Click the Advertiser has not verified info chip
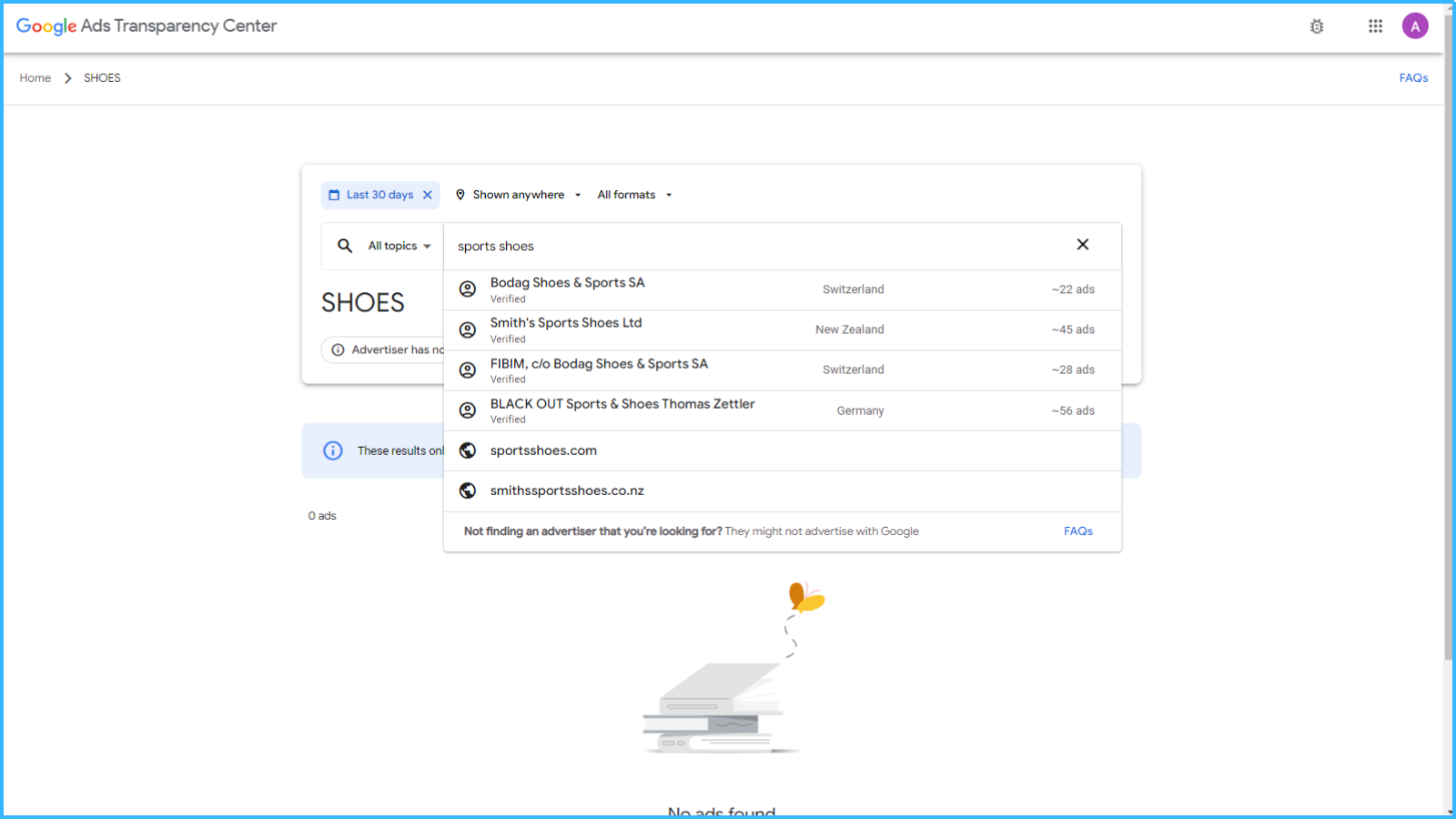 (x=383, y=349)
